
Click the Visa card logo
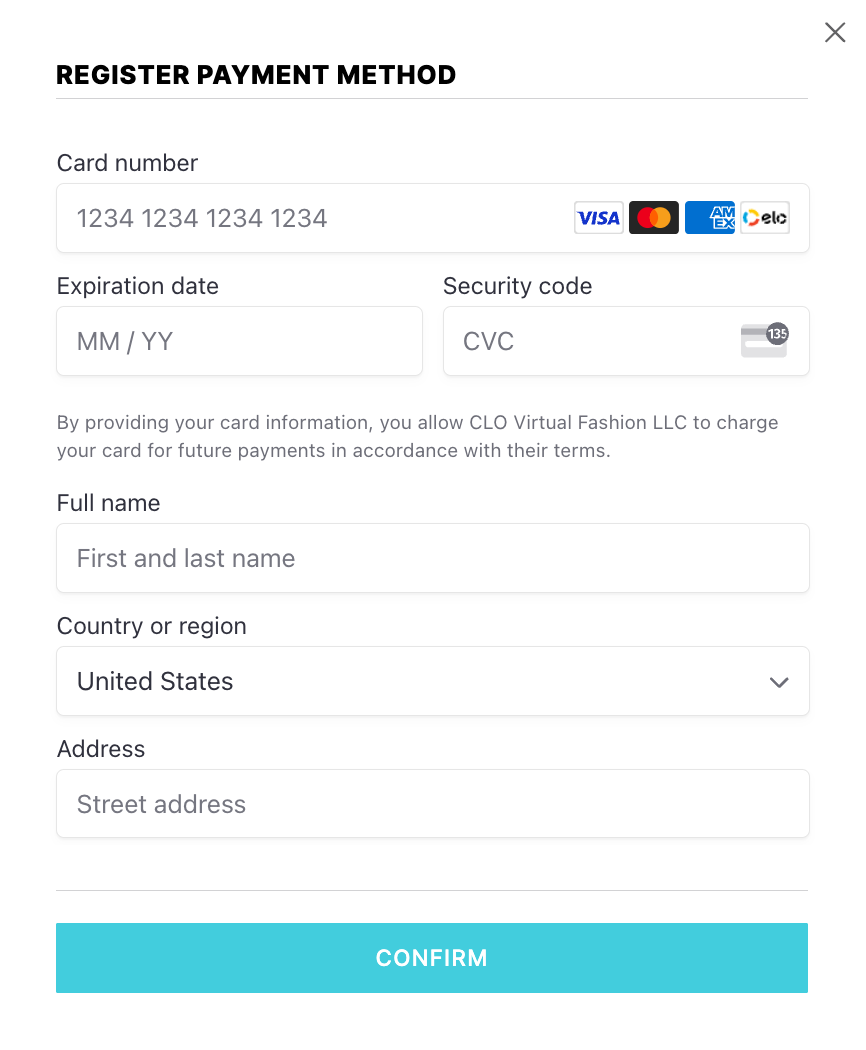pos(598,218)
